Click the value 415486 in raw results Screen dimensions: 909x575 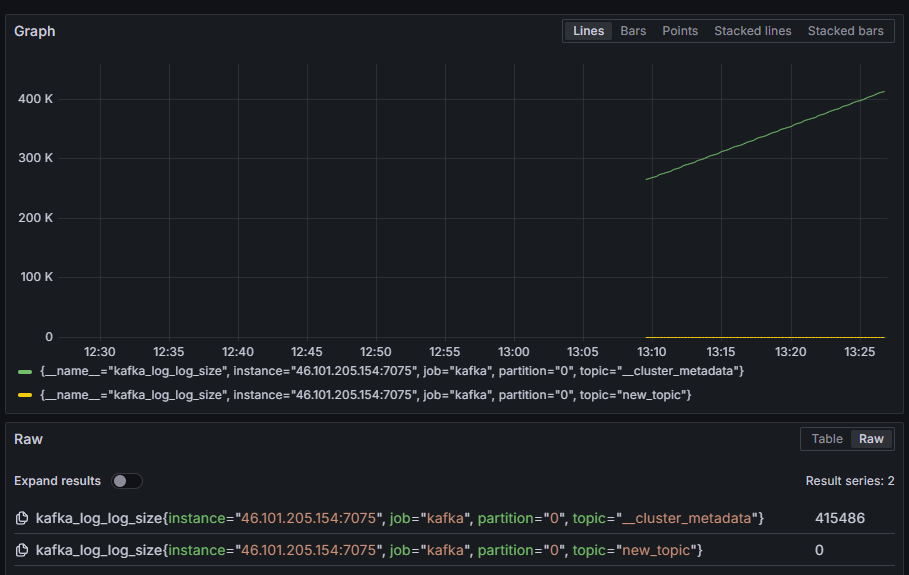point(840,518)
